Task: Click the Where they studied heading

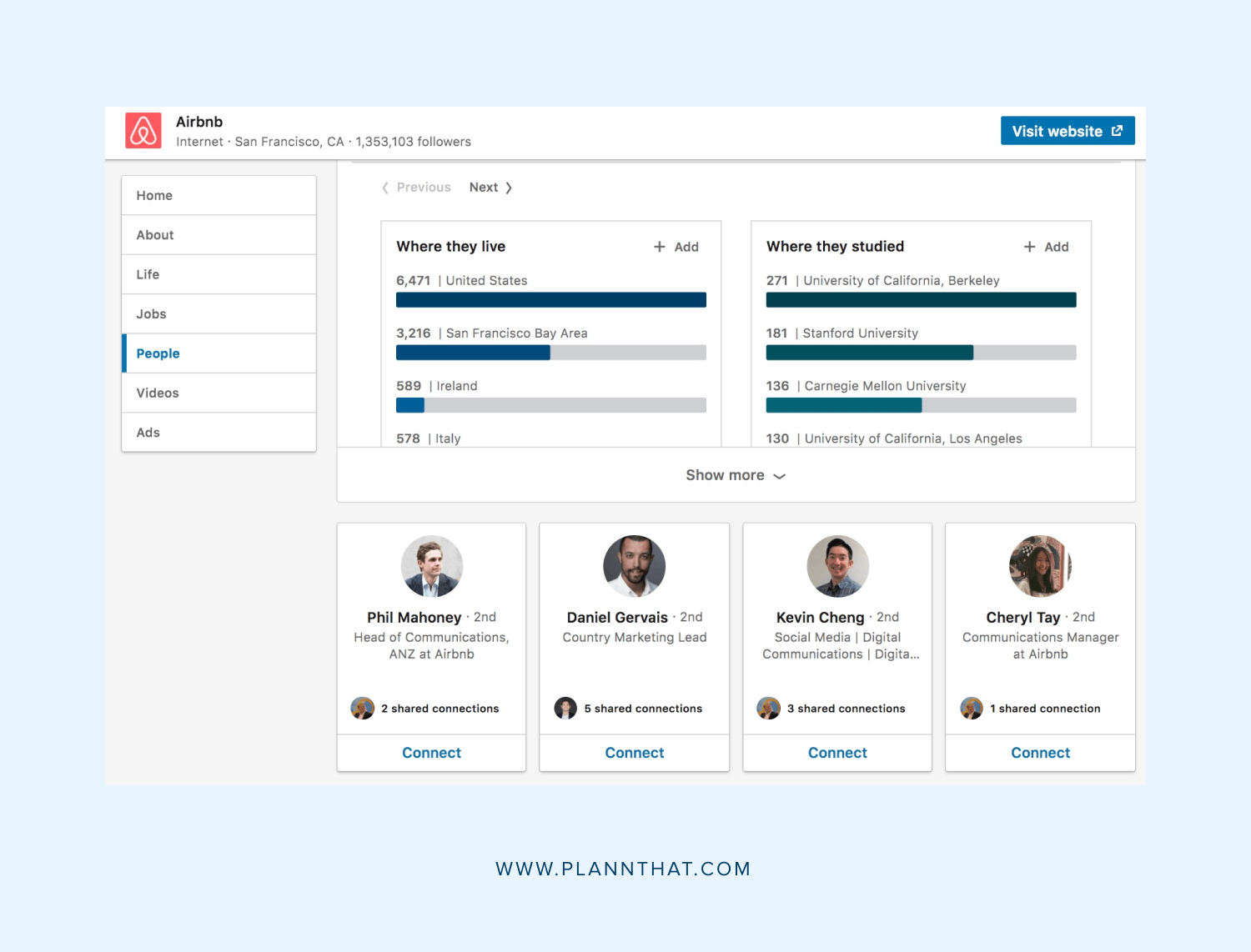Action: pyautogui.click(x=836, y=247)
